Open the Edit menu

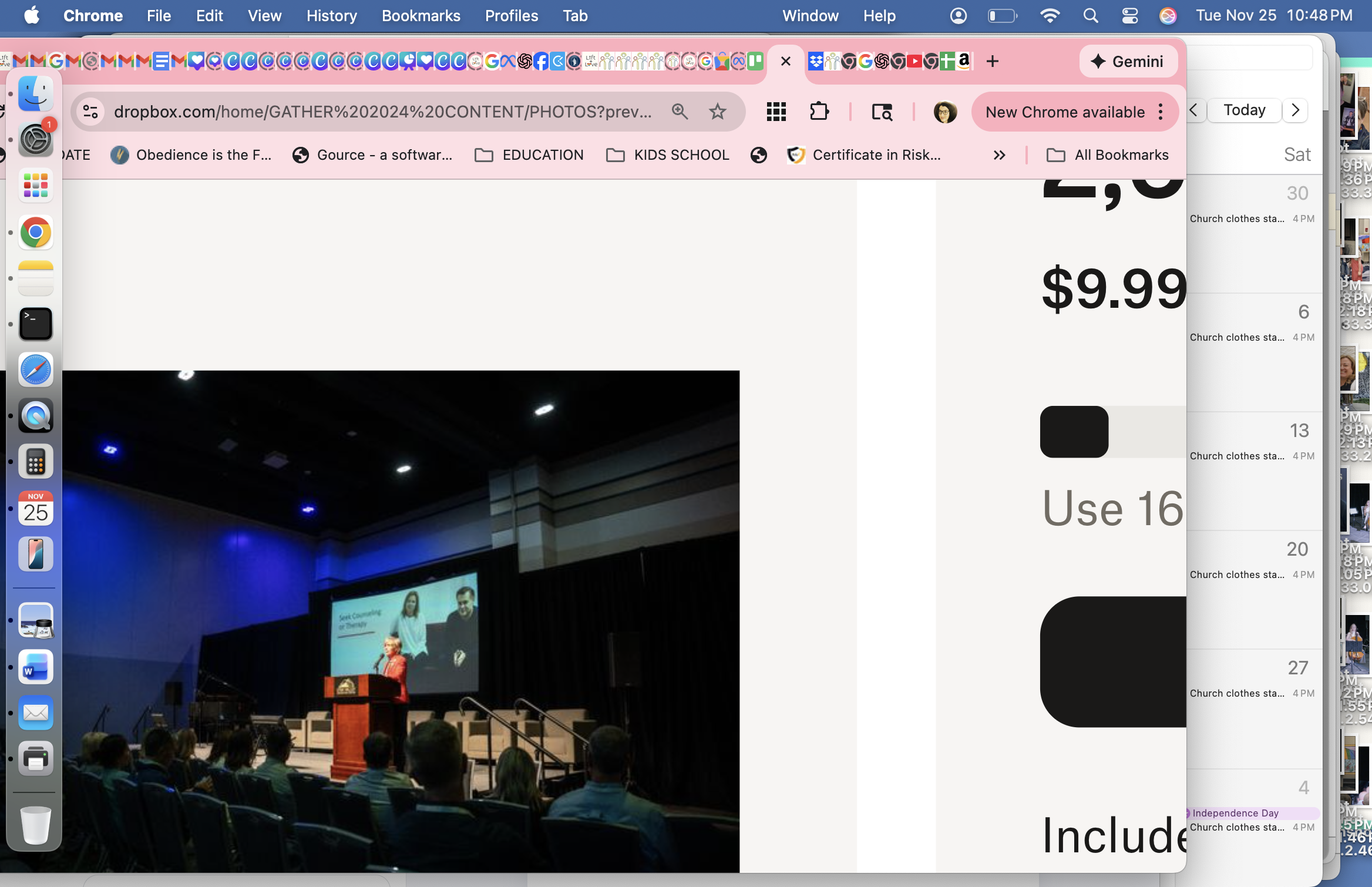210,16
